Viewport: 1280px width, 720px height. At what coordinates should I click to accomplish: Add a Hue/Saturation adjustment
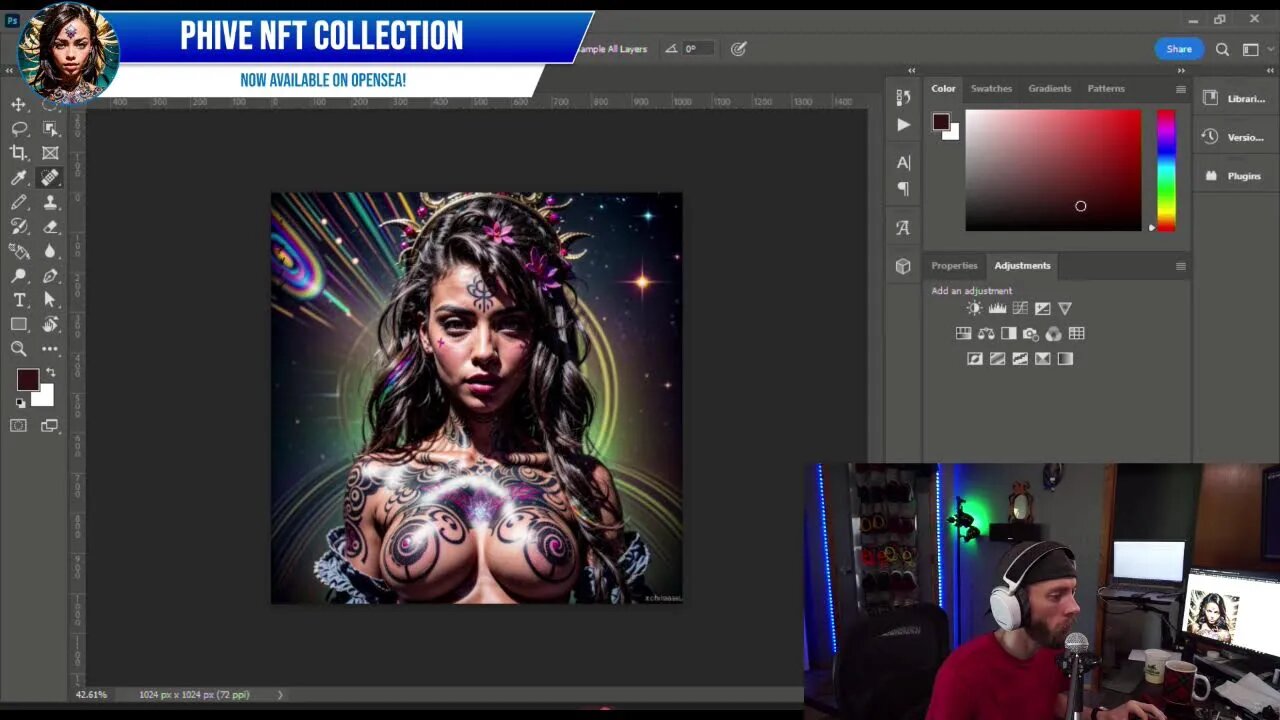coord(963,333)
